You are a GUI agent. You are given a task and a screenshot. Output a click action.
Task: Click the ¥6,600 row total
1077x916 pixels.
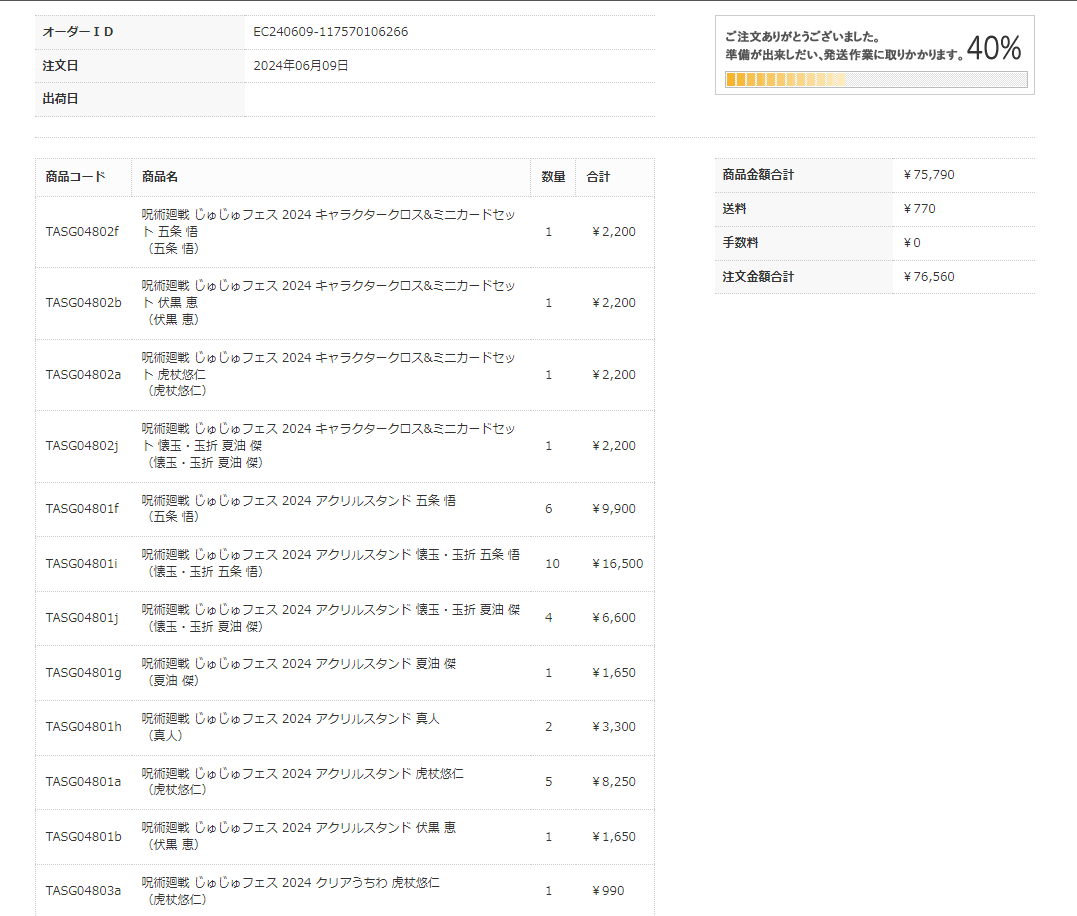614,618
